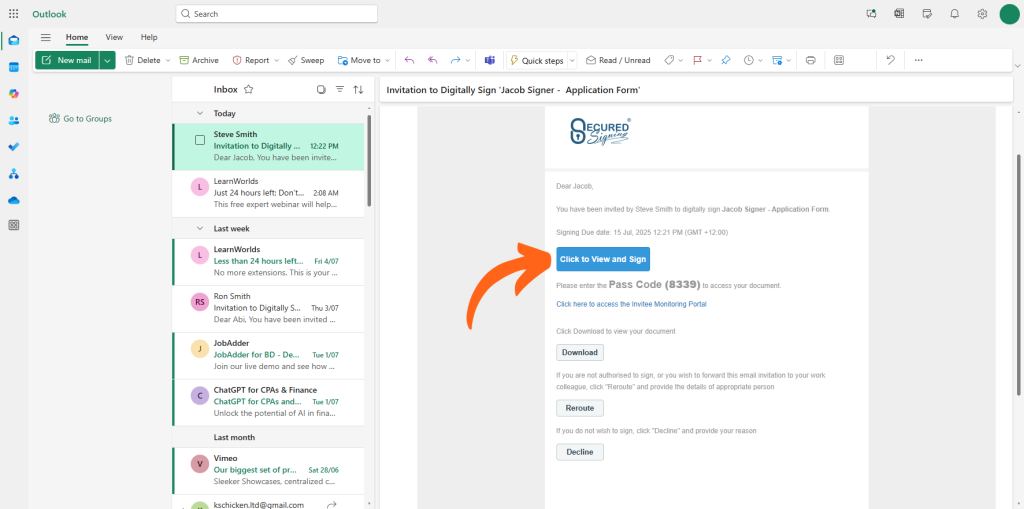Image resolution: width=1024 pixels, height=509 pixels.
Task: Open LearnWorlds 'Just 24 hours left' email
Action: 268,193
